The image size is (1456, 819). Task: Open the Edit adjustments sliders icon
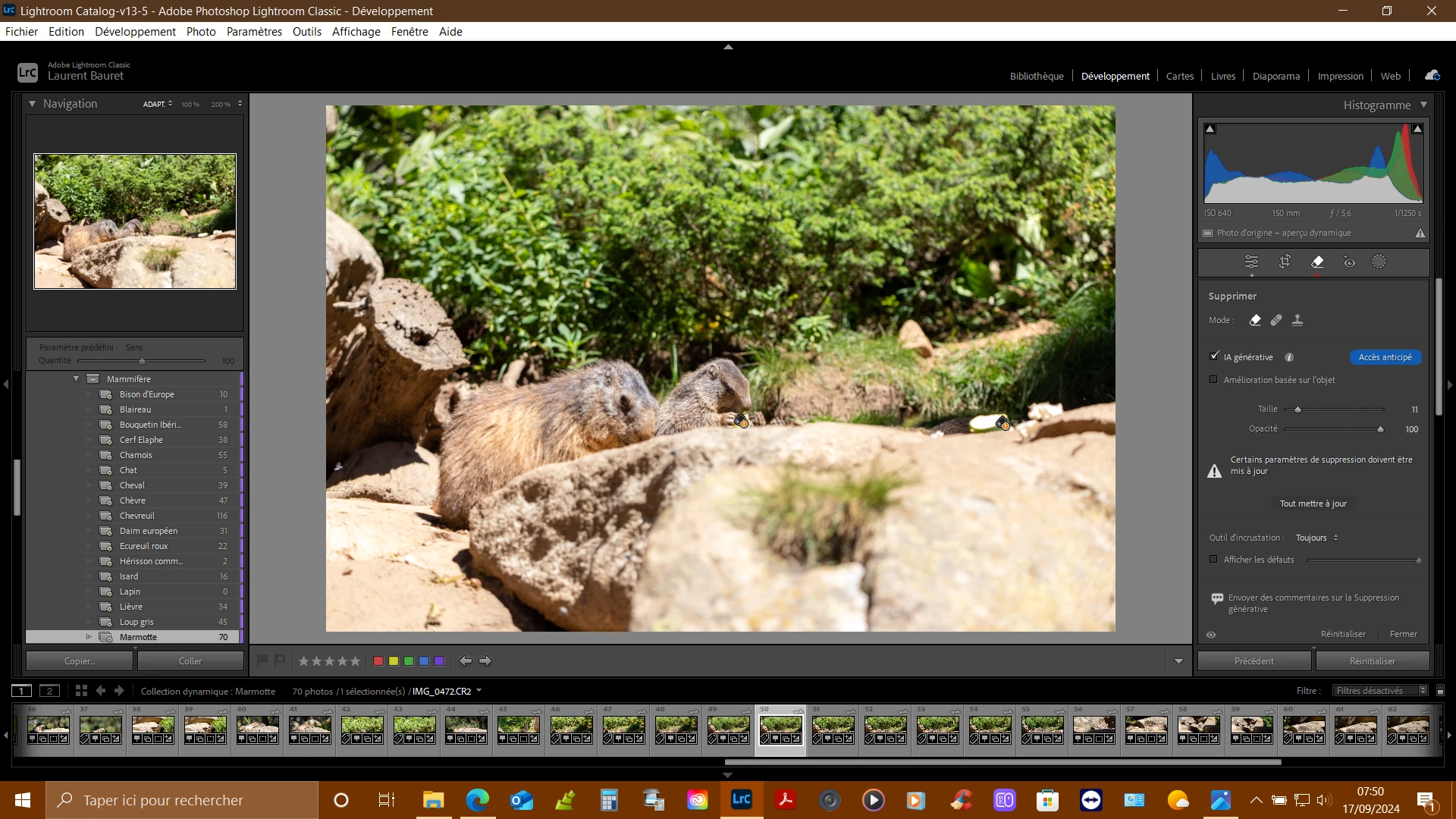[1251, 262]
